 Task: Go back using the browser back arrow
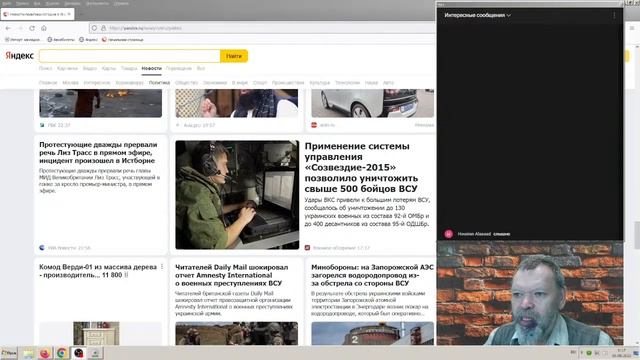click(x=8, y=28)
